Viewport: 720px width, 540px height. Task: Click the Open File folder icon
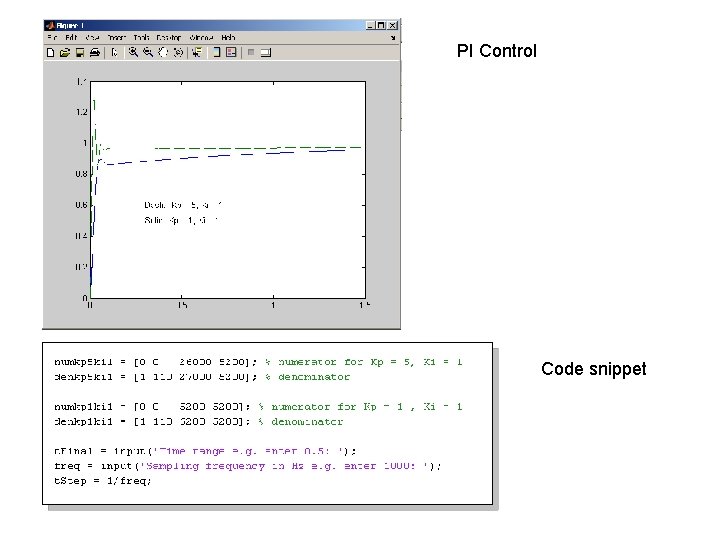point(65,52)
